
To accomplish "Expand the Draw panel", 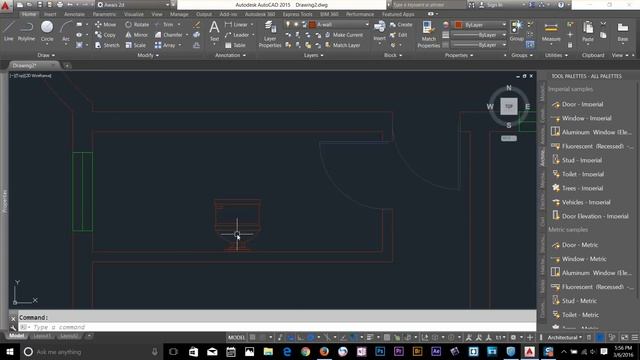I will tap(46, 55).
